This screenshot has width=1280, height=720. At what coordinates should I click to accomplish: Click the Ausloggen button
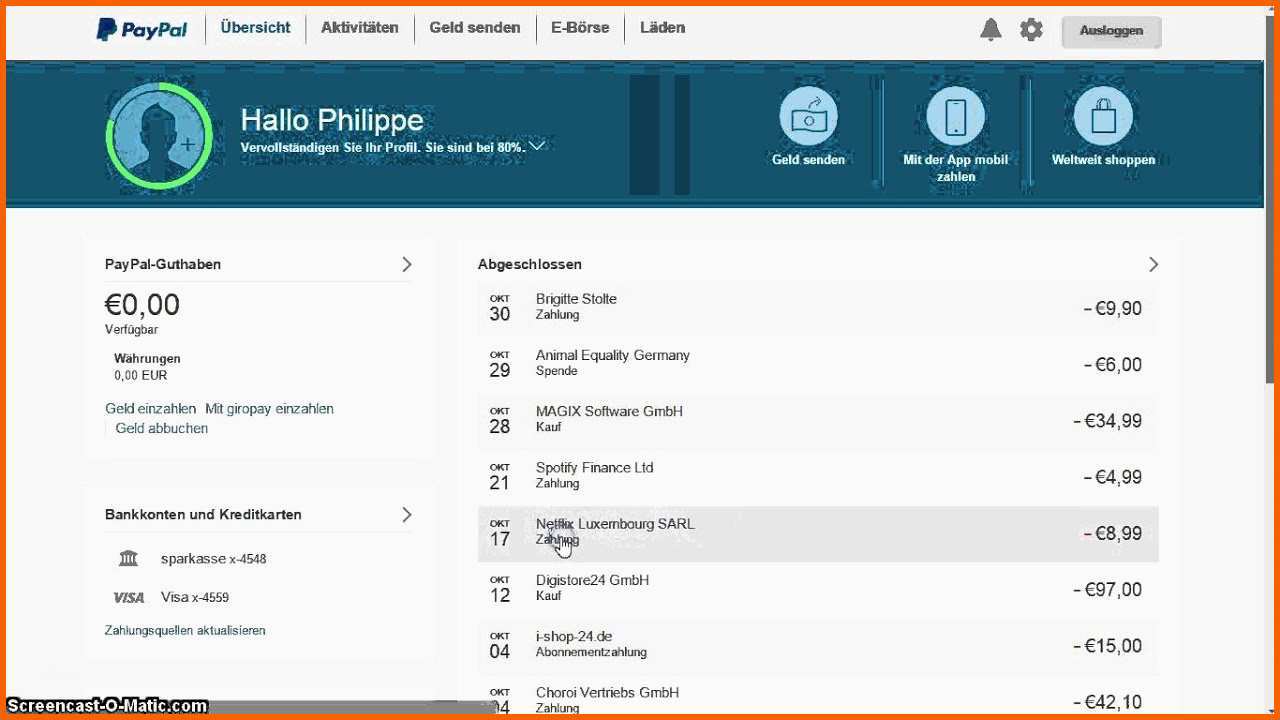(1111, 31)
